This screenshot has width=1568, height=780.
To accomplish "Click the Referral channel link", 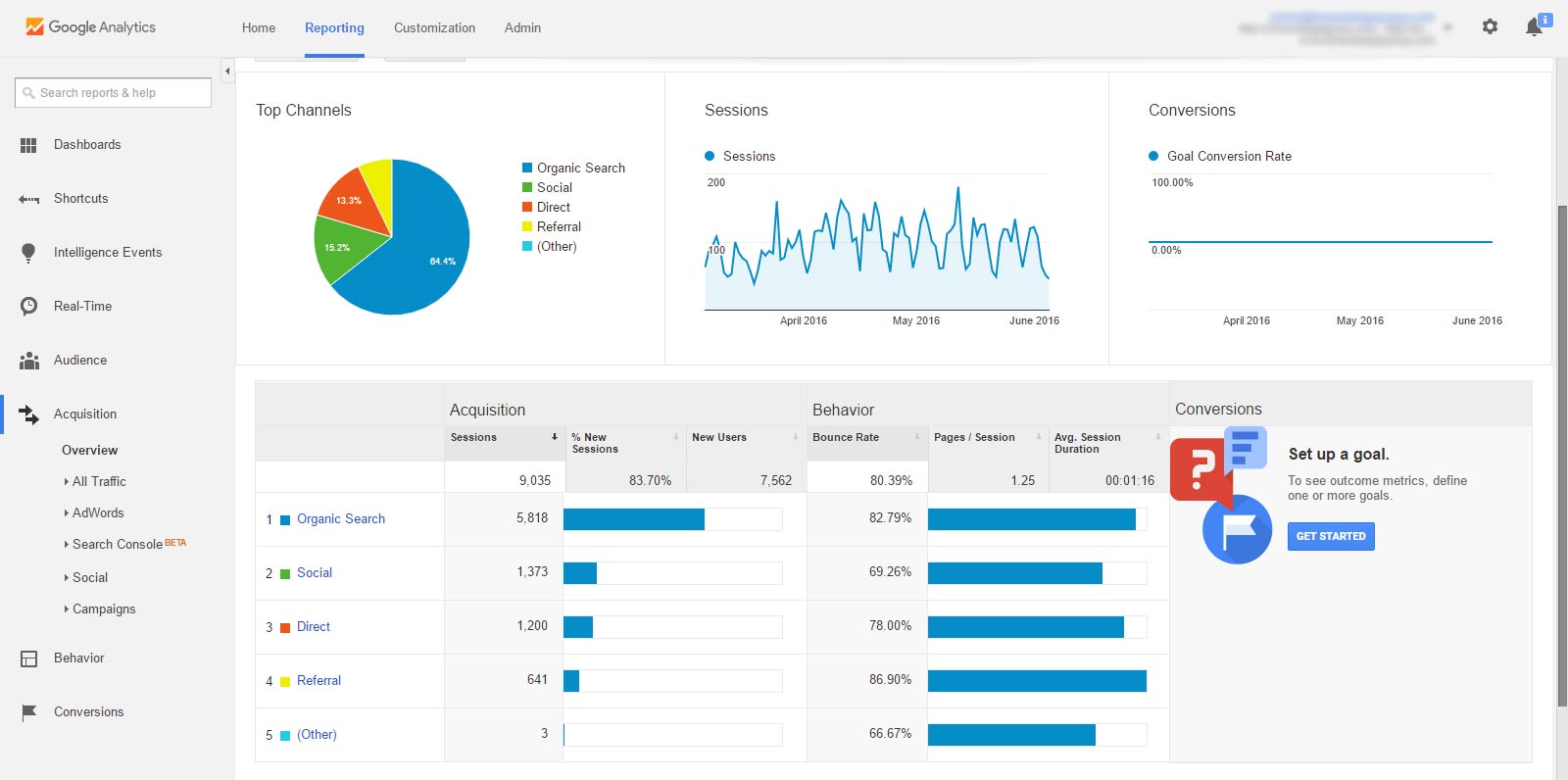I will [318, 680].
